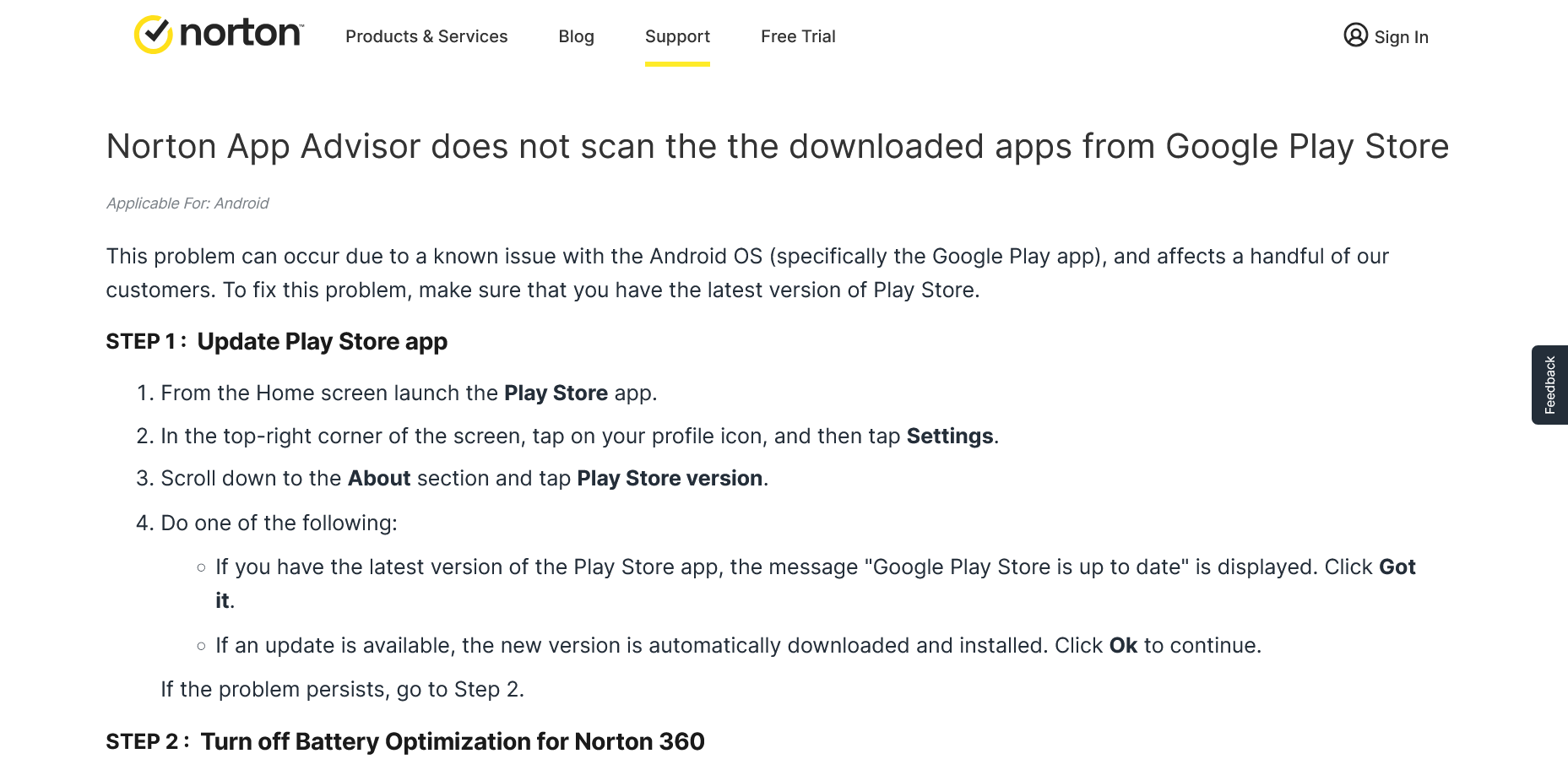Click the bold 'Play Store version' text
This screenshot has width=1568, height=770.
point(670,478)
